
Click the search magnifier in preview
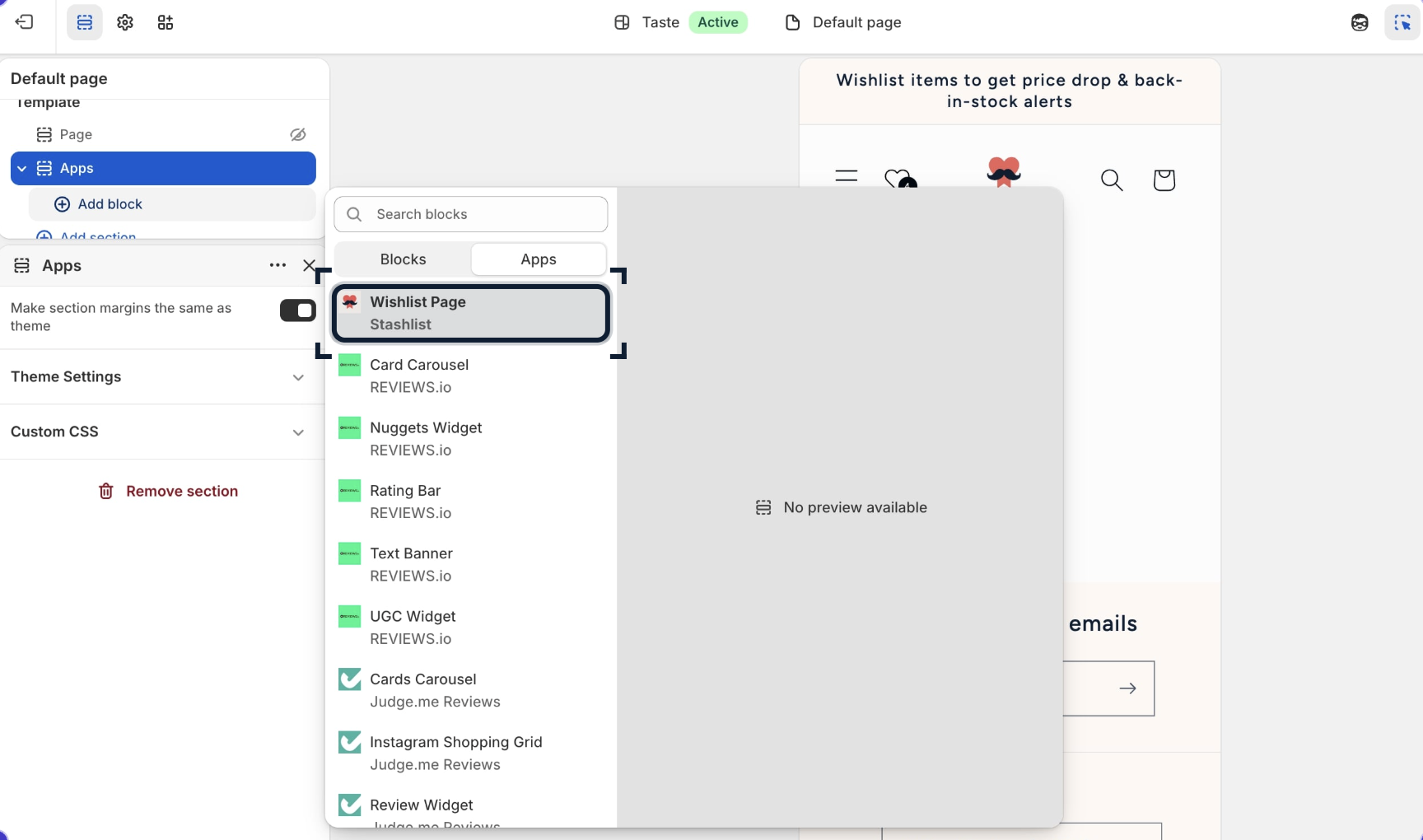1112,180
